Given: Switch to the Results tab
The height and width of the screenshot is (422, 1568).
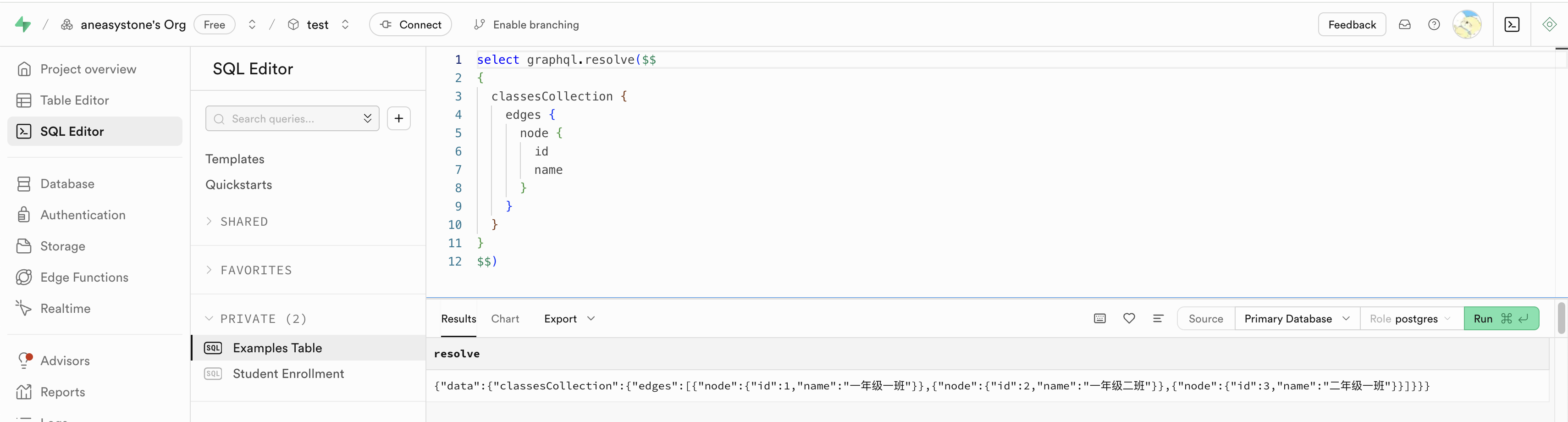Looking at the screenshot, I should click(458, 318).
